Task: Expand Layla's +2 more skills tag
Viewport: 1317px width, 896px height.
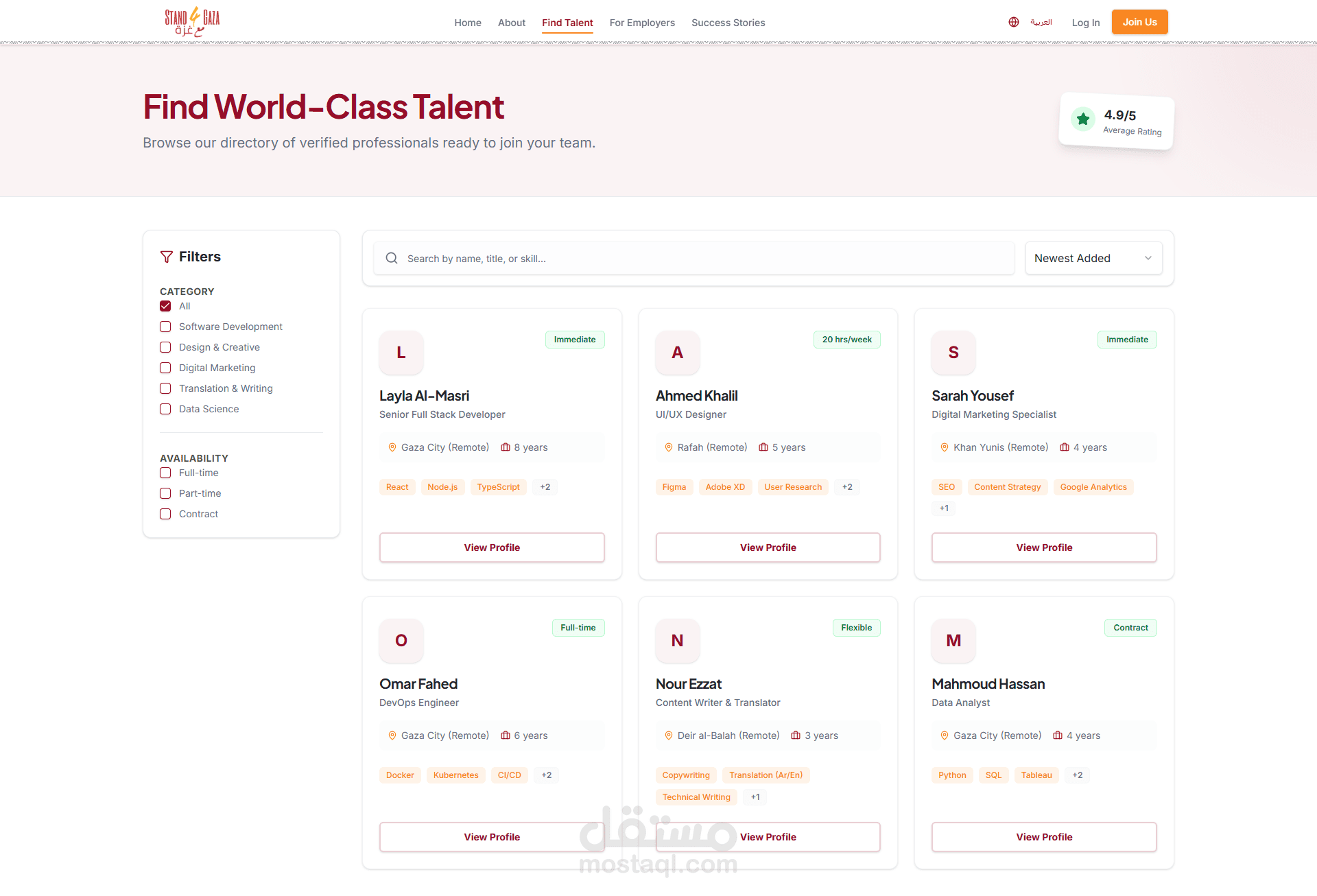Action: click(545, 487)
